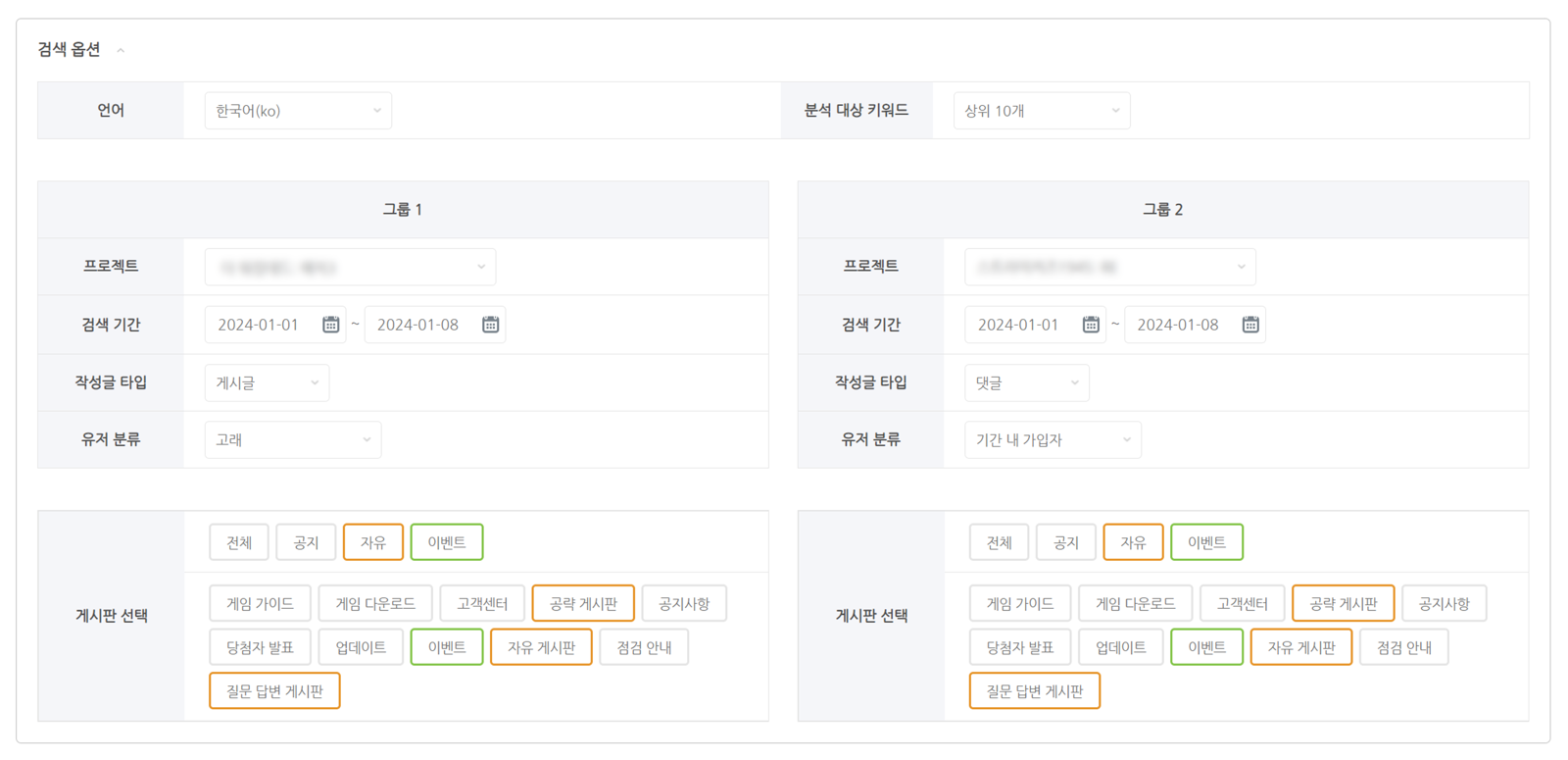This screenshot has width=1568, height=760.
Task: Open the 분석 대상 키워드 dropdown
Action: (1041, 111)
